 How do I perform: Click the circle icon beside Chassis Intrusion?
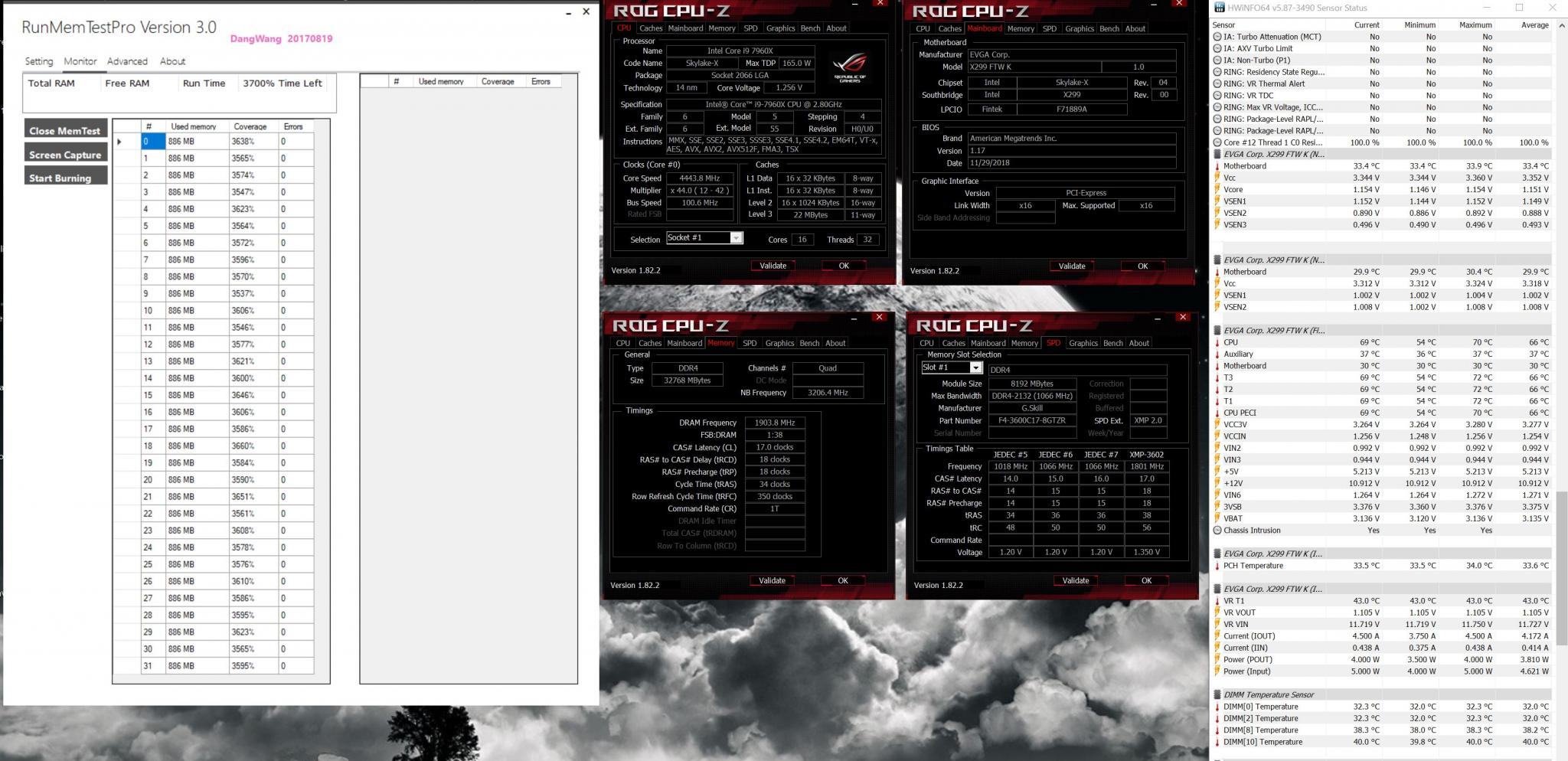(1217, 530)
